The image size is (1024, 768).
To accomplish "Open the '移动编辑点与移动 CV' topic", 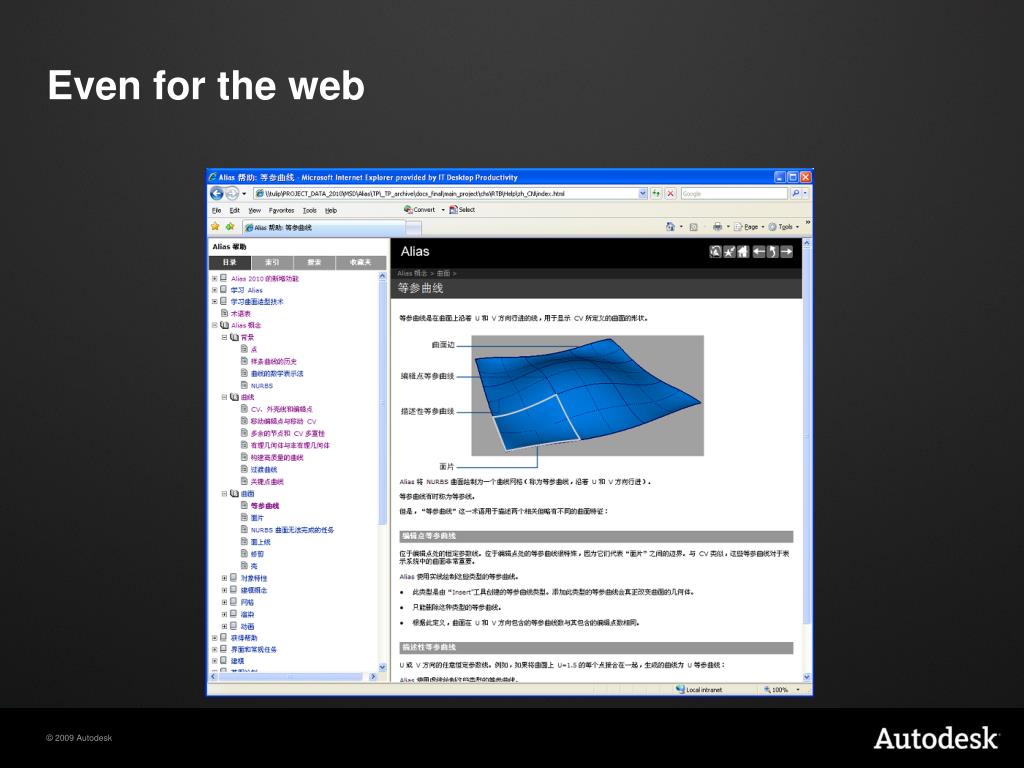I will coord(283,421).
